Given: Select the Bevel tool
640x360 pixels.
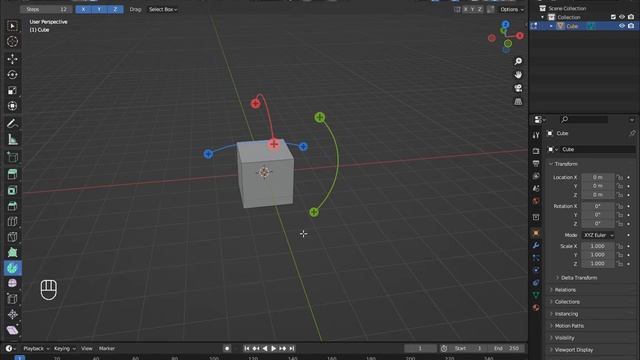Looking at the screenshot, I should coord(12,206).
